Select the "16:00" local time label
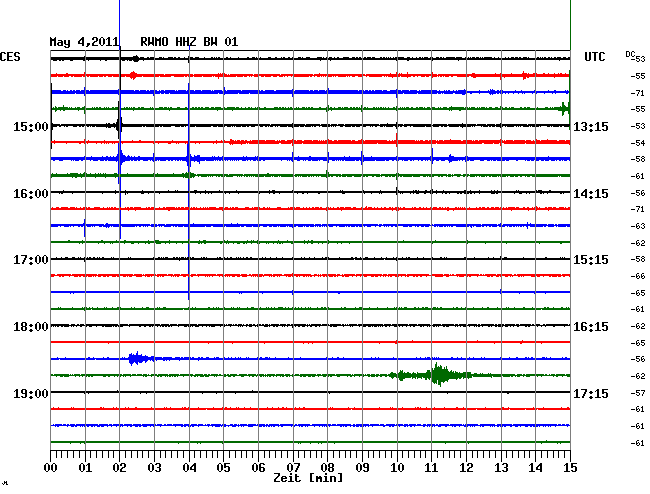 [x=31, y=194]
